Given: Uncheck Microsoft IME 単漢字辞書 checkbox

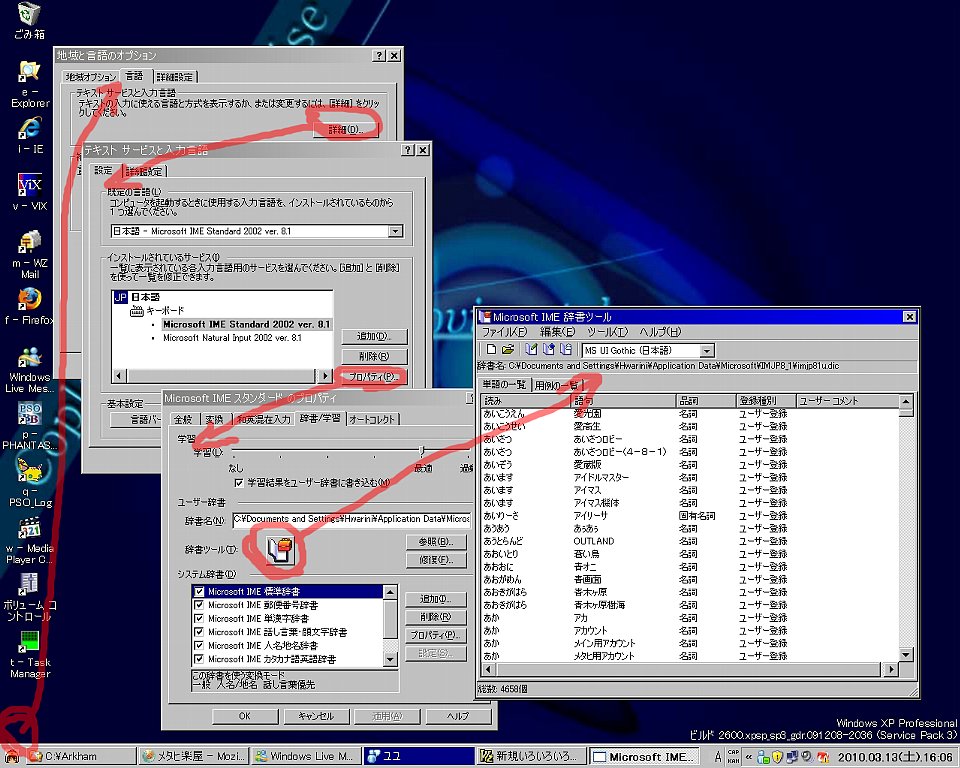Looking at the screenshot, I should pos(199,619).
